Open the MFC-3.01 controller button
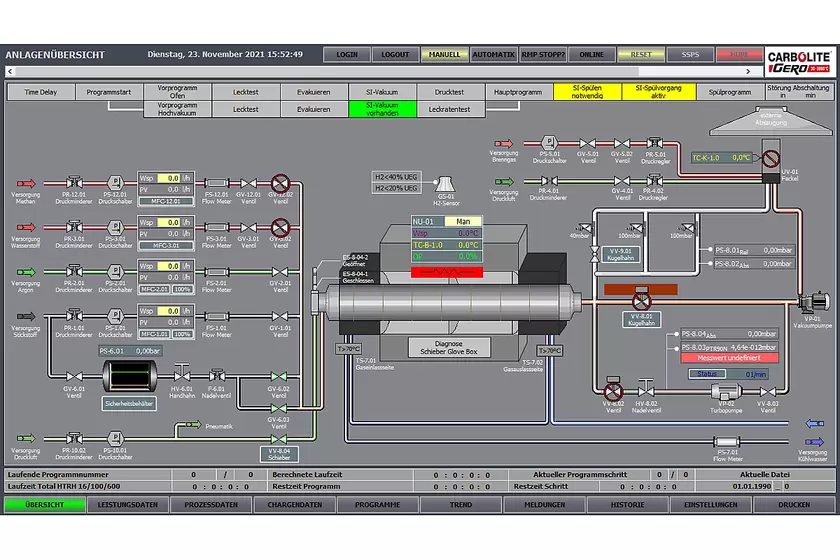Image resolution: width=840 pixels, height=560 pixels. click(x=166, y=245)
